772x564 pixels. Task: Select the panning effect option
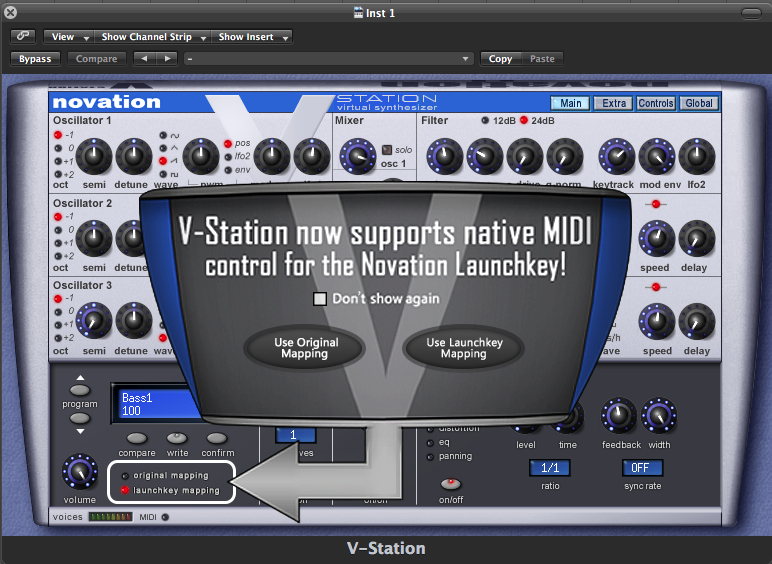pos(430,457)
